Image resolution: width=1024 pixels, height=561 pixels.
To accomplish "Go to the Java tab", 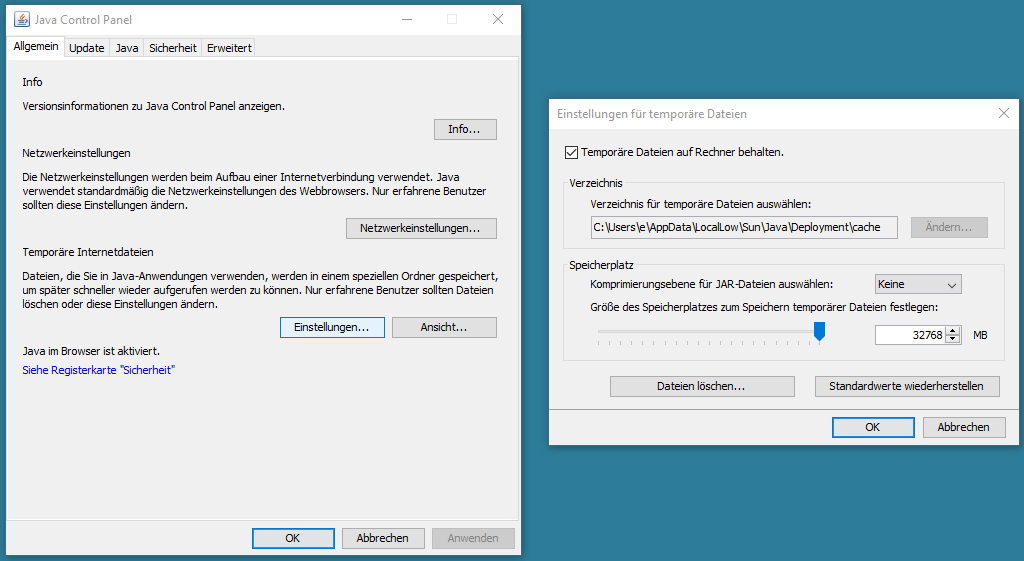I will point(127,48).
